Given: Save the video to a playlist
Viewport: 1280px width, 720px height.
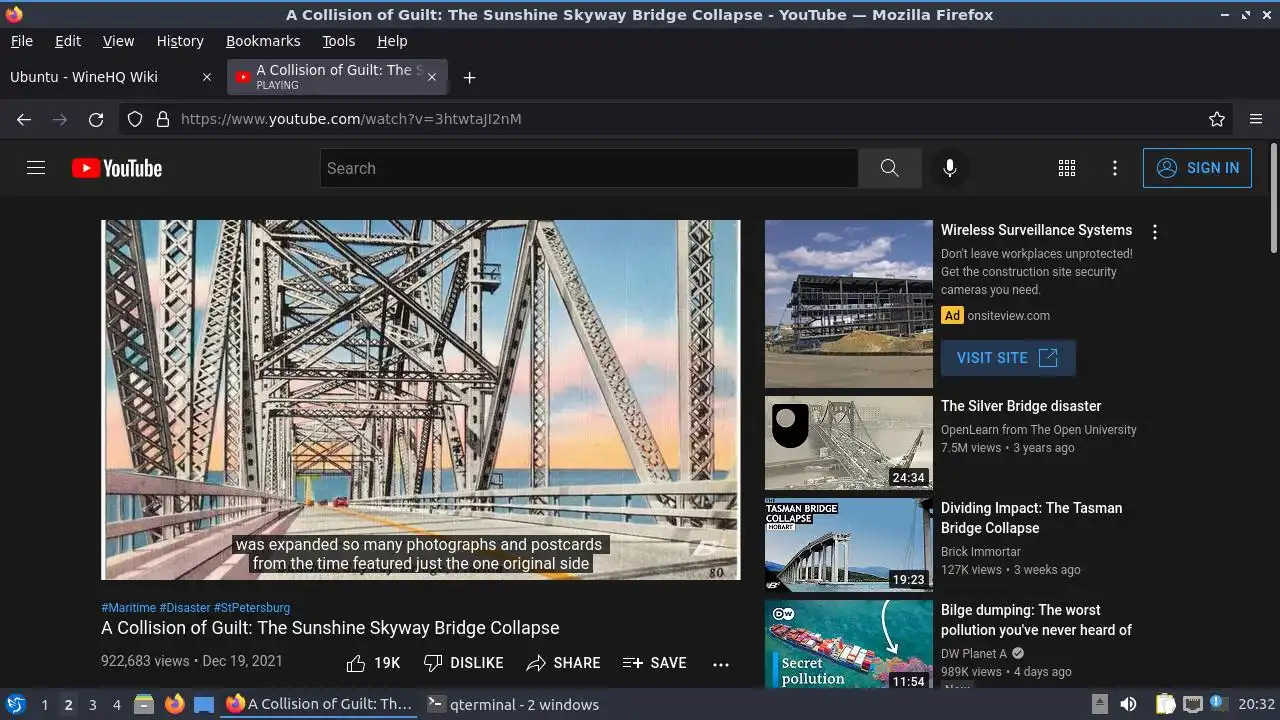Looking at the screenshot, I should [654, 663].
